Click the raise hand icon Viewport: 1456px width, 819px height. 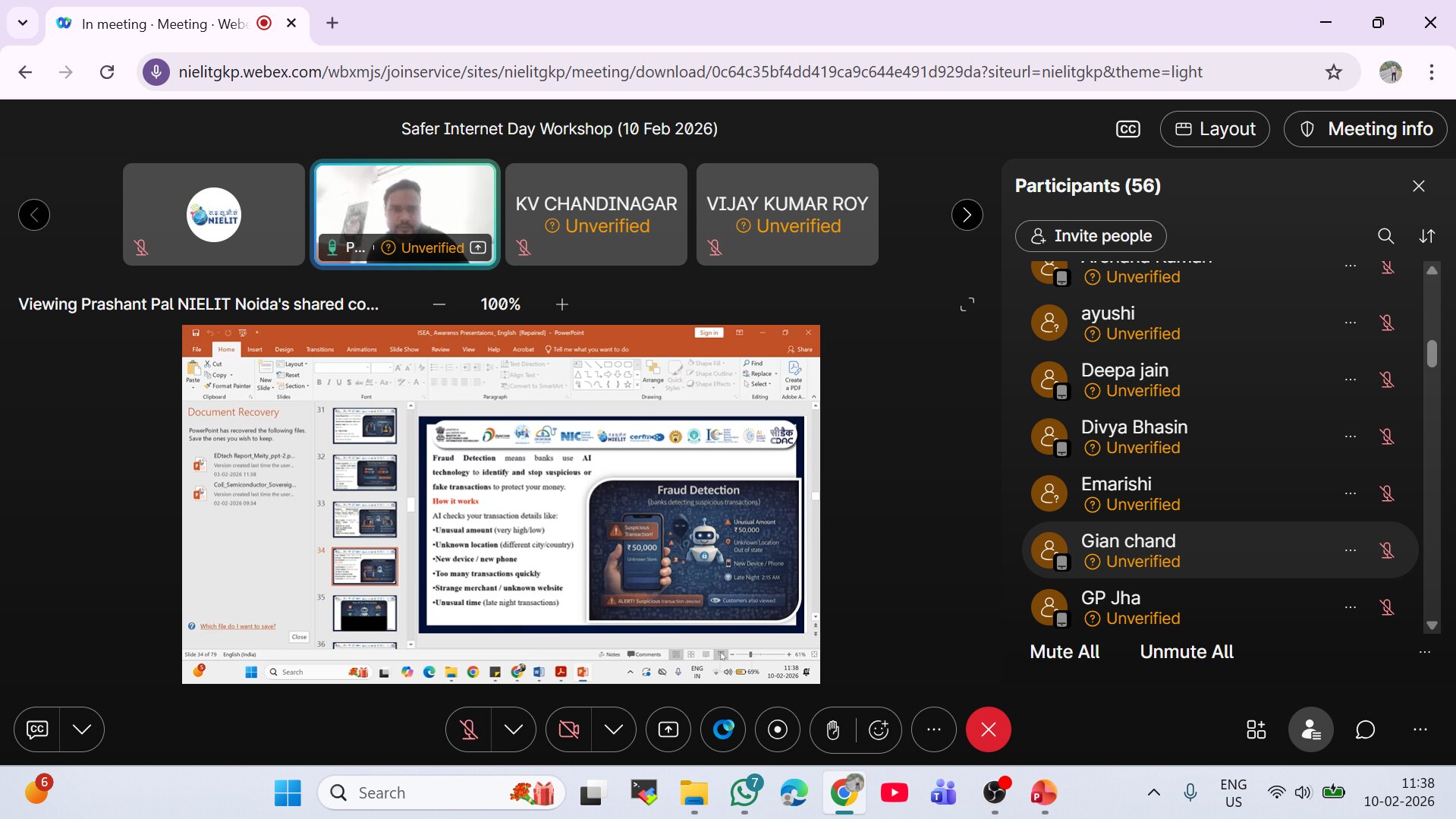(x=832, y=729)
